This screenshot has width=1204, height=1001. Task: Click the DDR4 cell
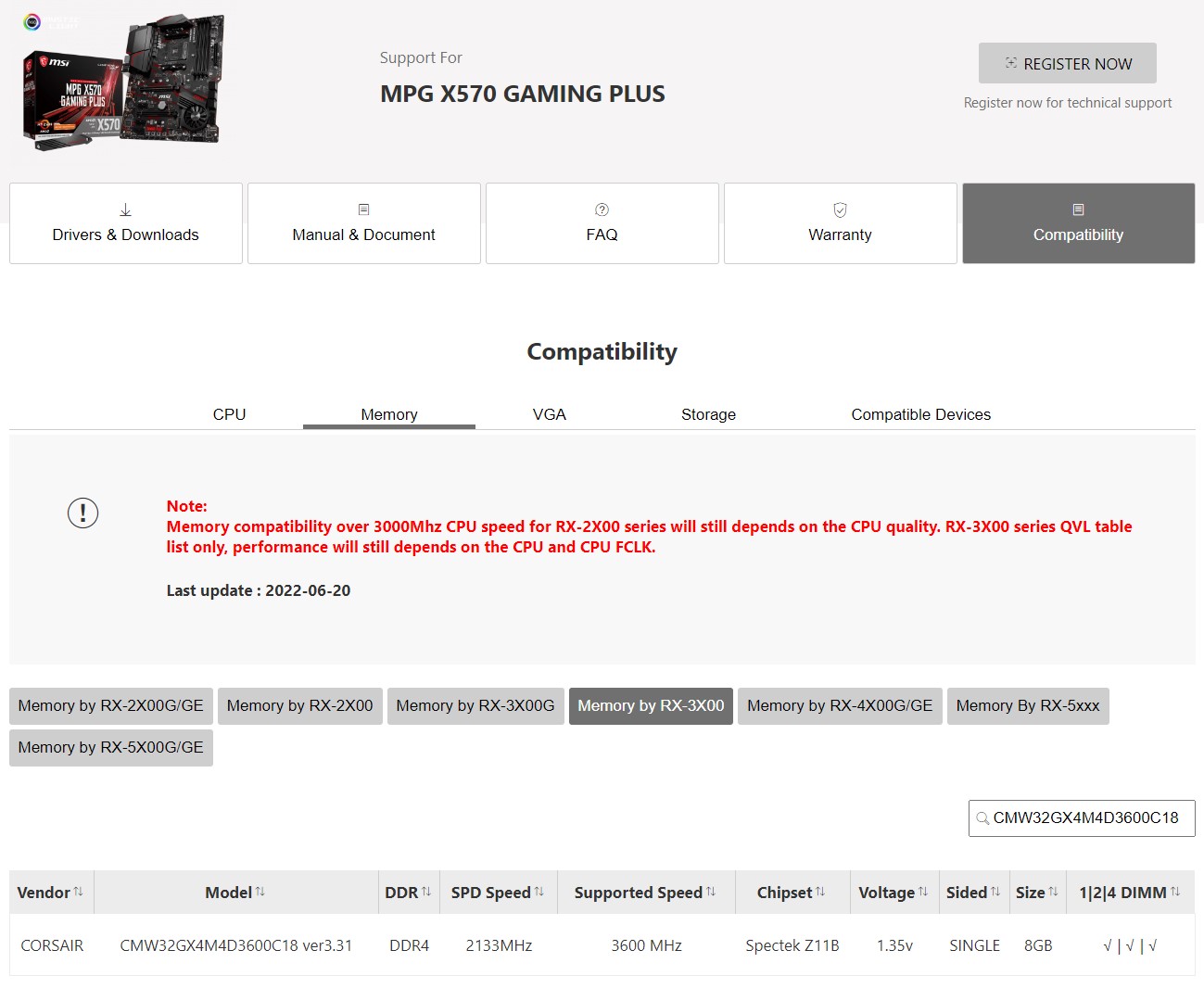click(x=410, y=945)
